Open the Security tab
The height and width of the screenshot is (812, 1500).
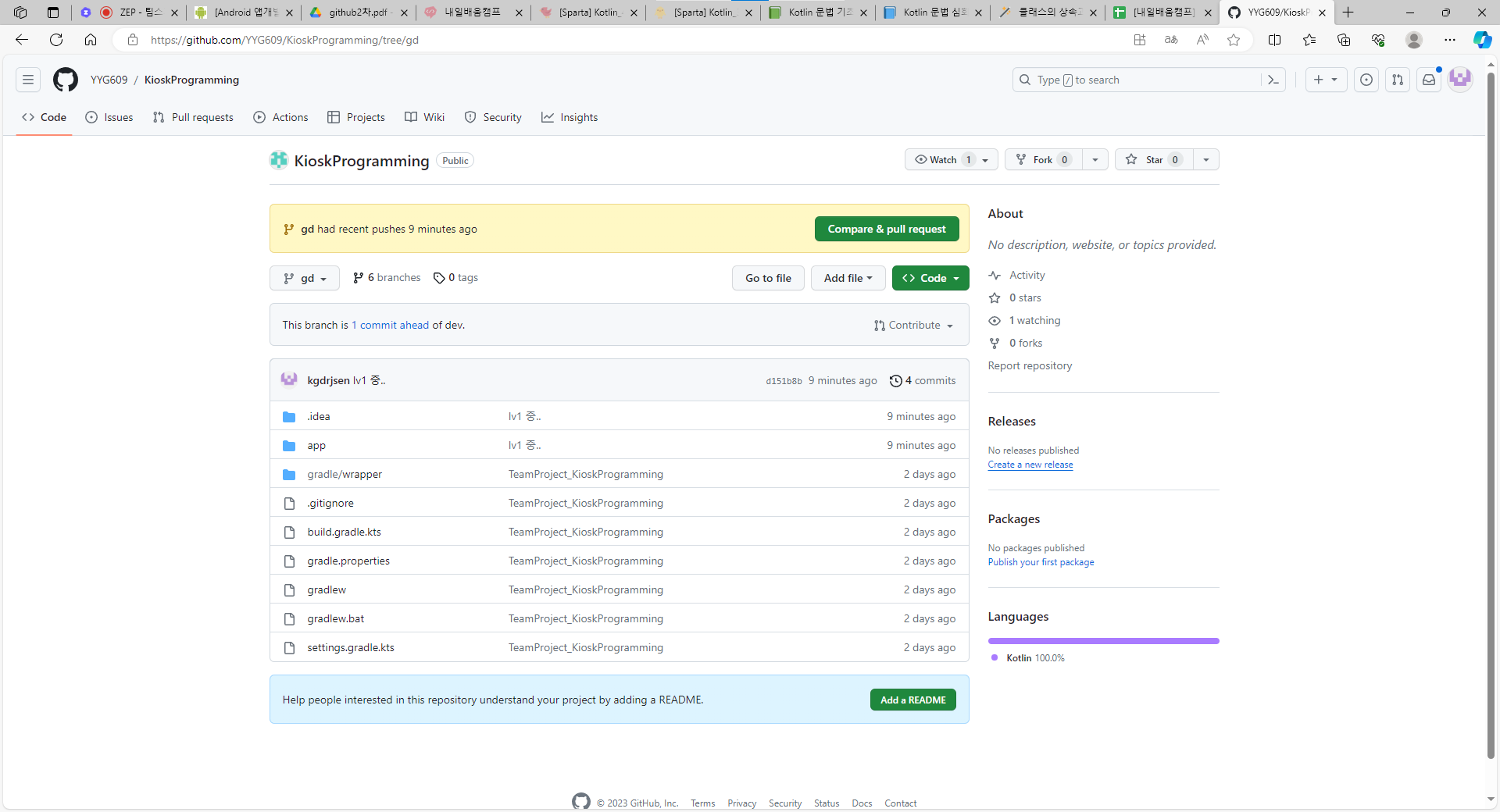tap(493, 117)
